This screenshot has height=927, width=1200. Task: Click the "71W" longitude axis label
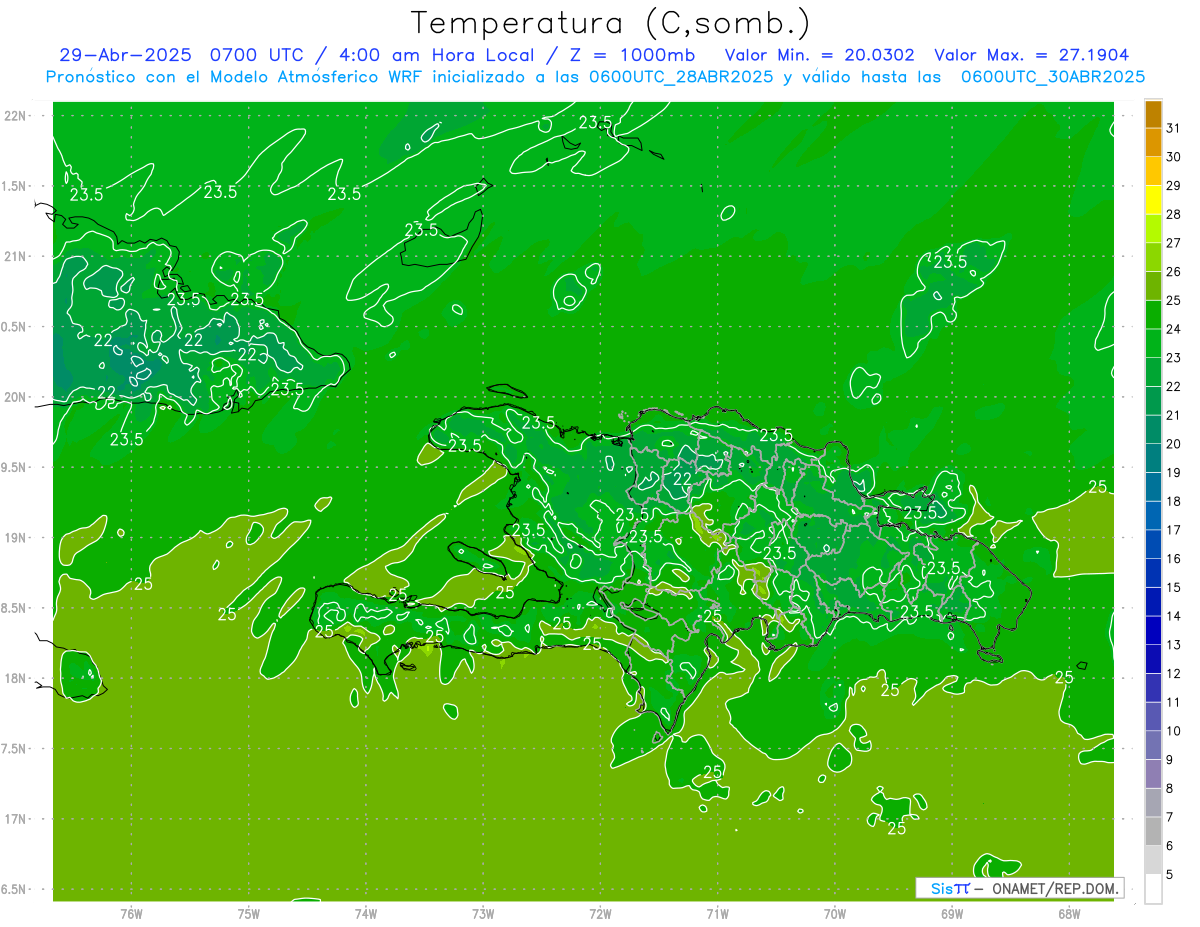pyautogui.click(x=717, y=914)
